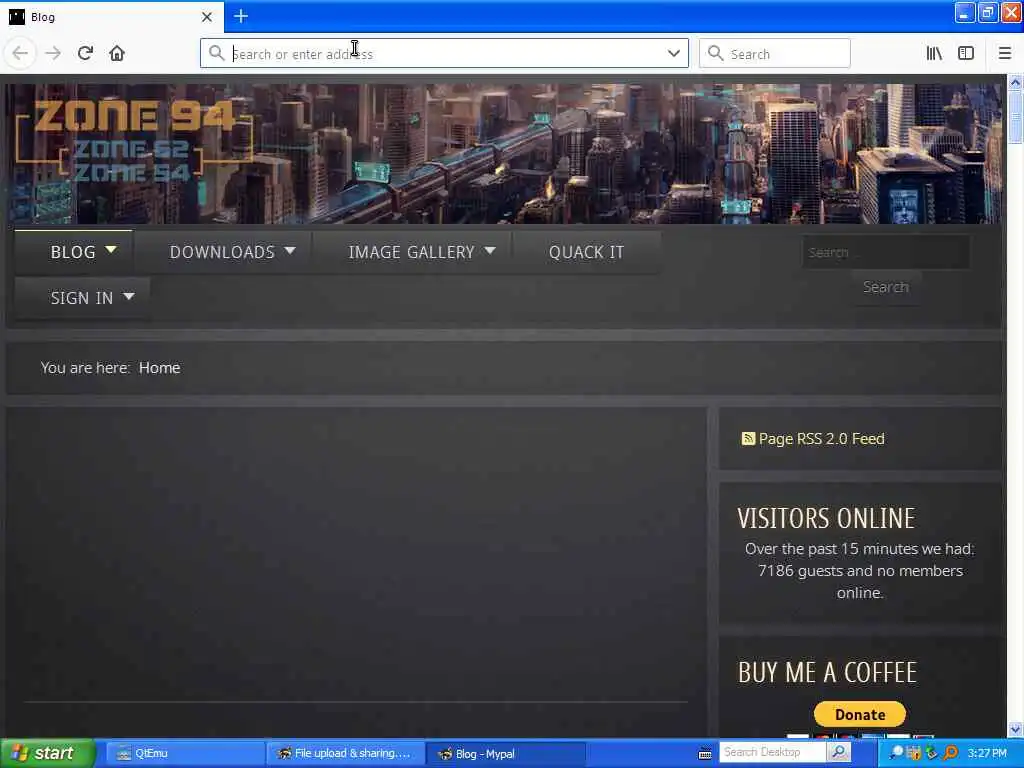Click the first tray icon with magnifier

[x=896, y=753]
